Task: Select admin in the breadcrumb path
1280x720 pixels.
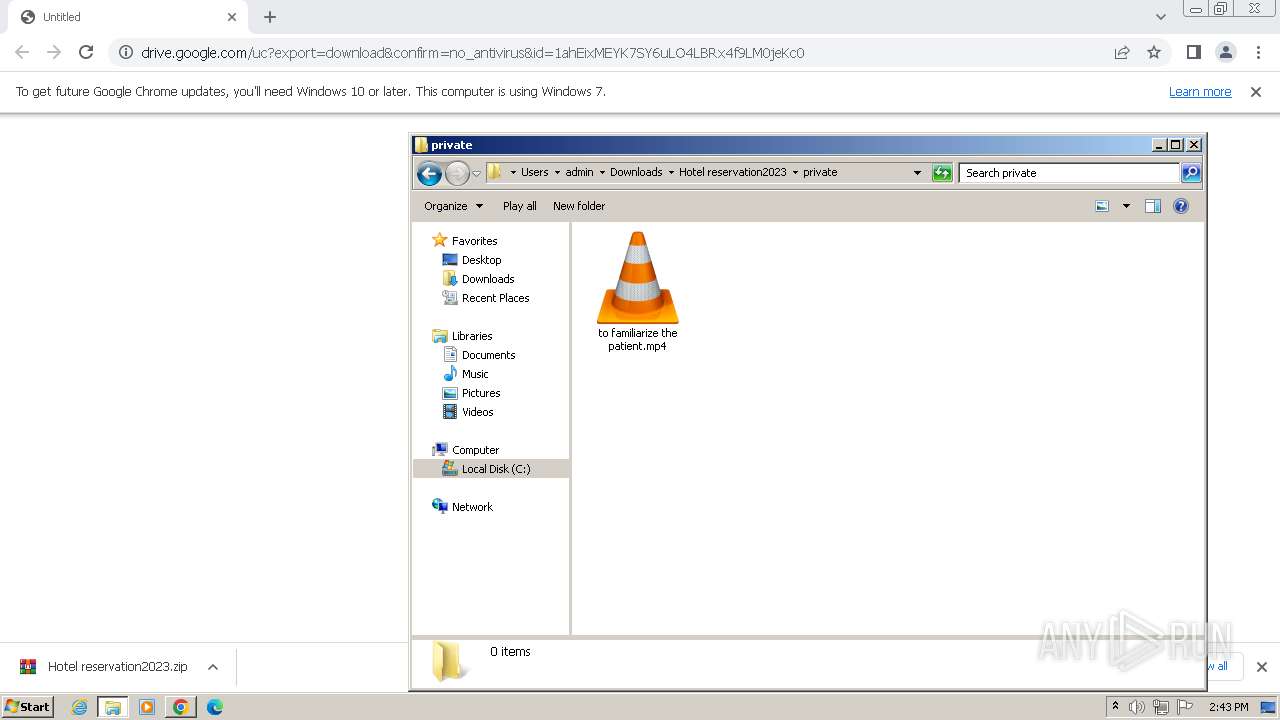Action: 579,172
